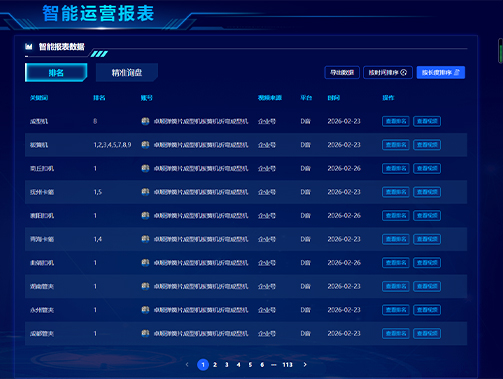Click the pagination ellipsis for more pages

click(274, 365)
